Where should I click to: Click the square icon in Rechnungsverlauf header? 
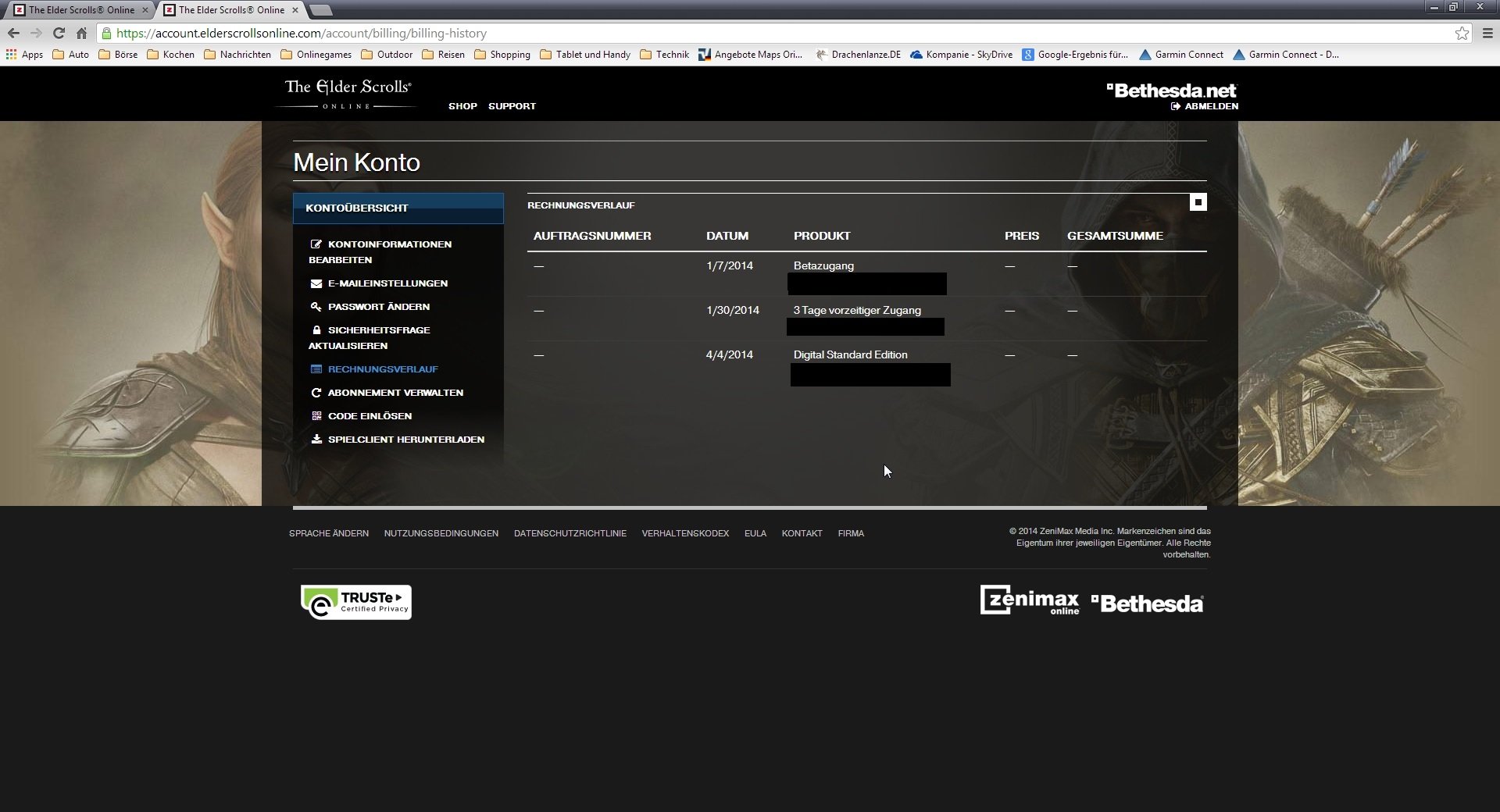click(1198, 203)
